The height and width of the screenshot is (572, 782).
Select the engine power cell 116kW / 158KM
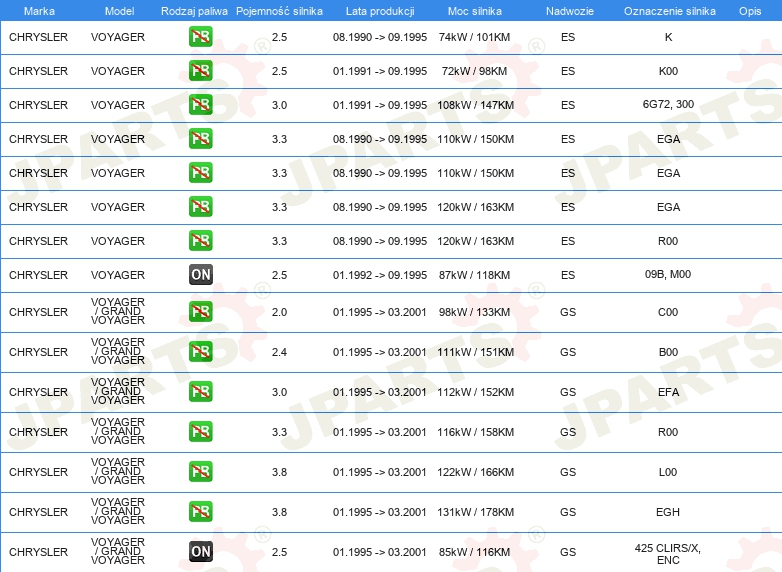pos(475,432)
